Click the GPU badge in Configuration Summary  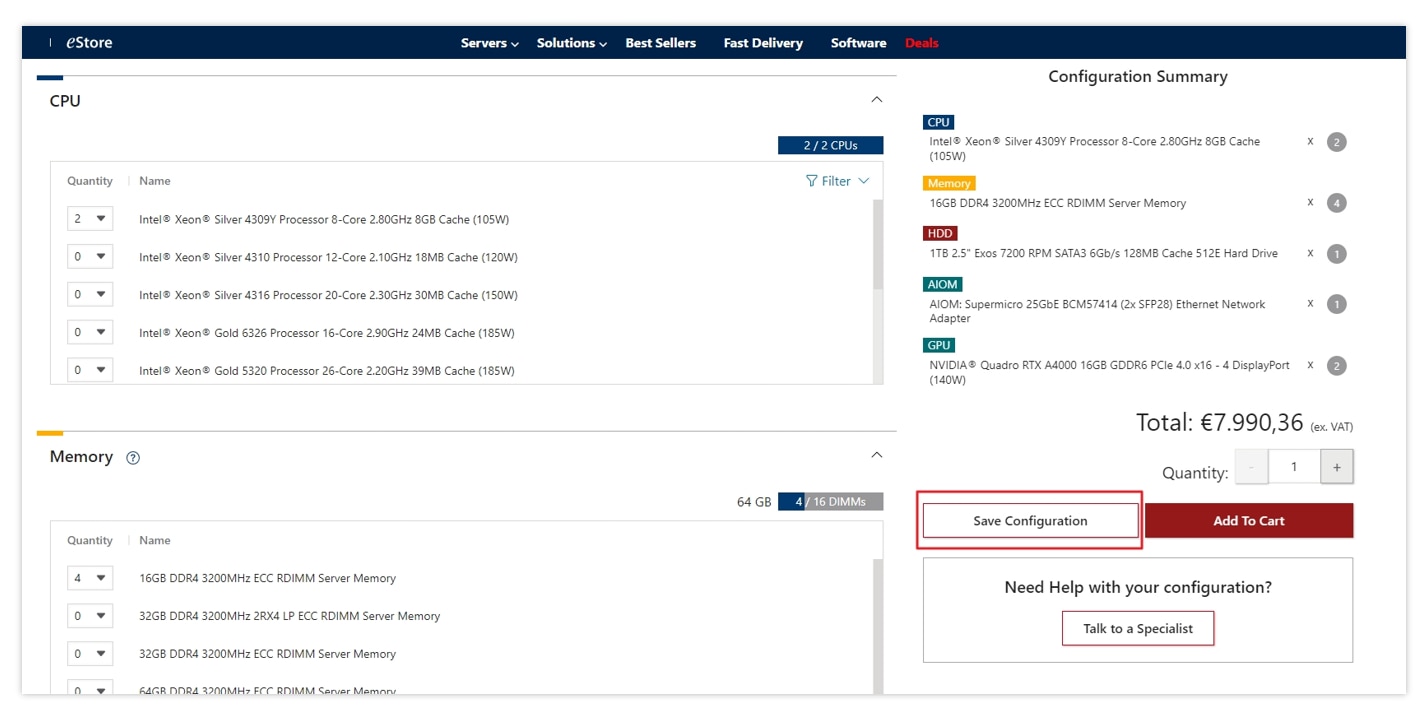938,344
